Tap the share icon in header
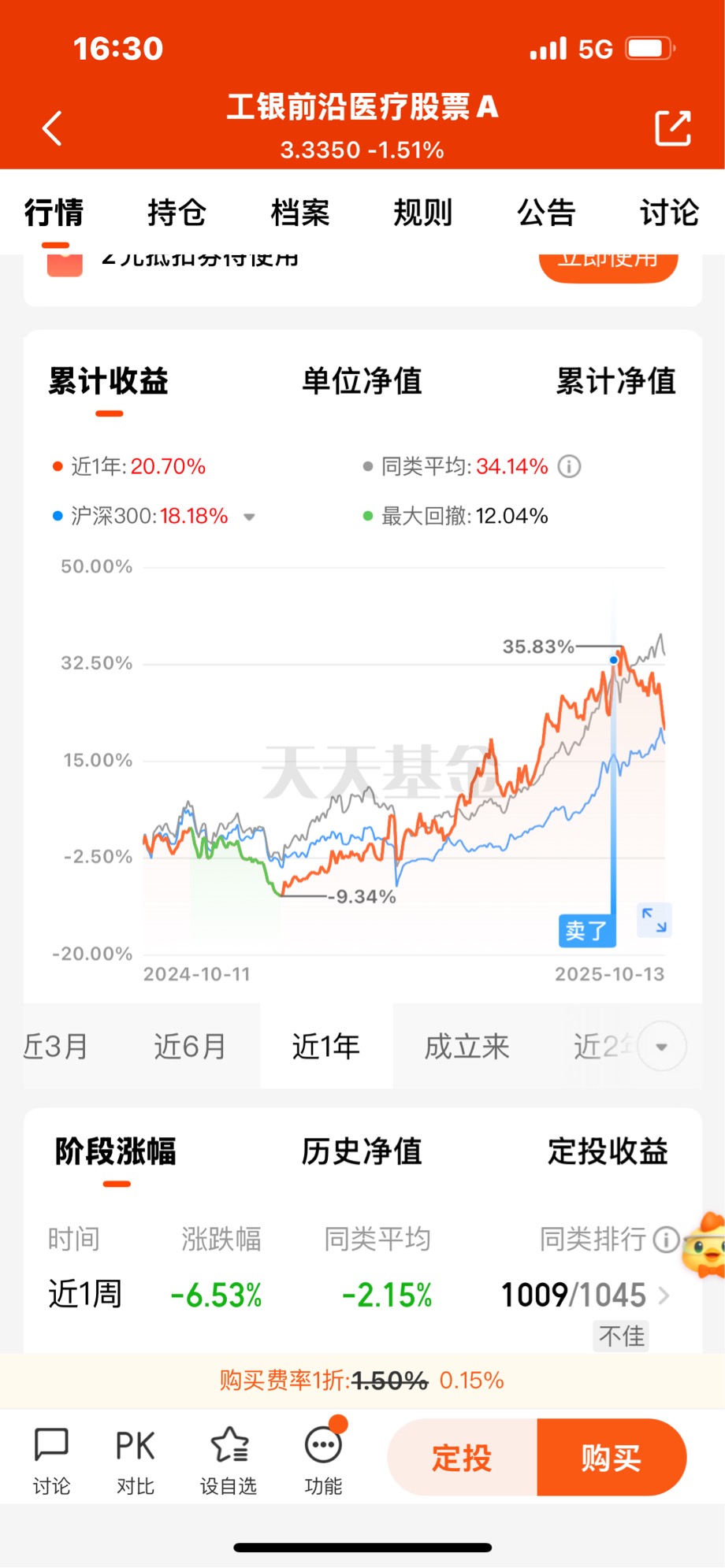This screenshot has width=725, height=1568. tap(673, 128)
